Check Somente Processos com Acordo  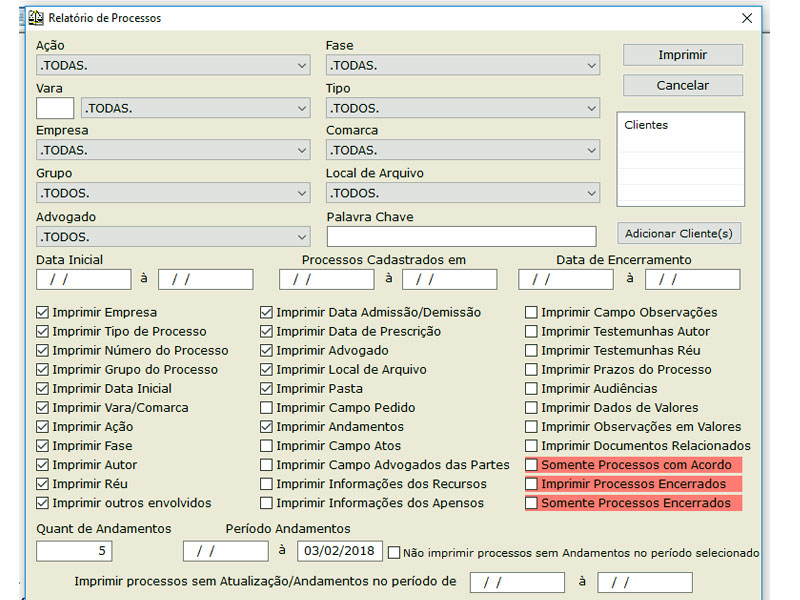pyautogui.click(x=532, y=465)
